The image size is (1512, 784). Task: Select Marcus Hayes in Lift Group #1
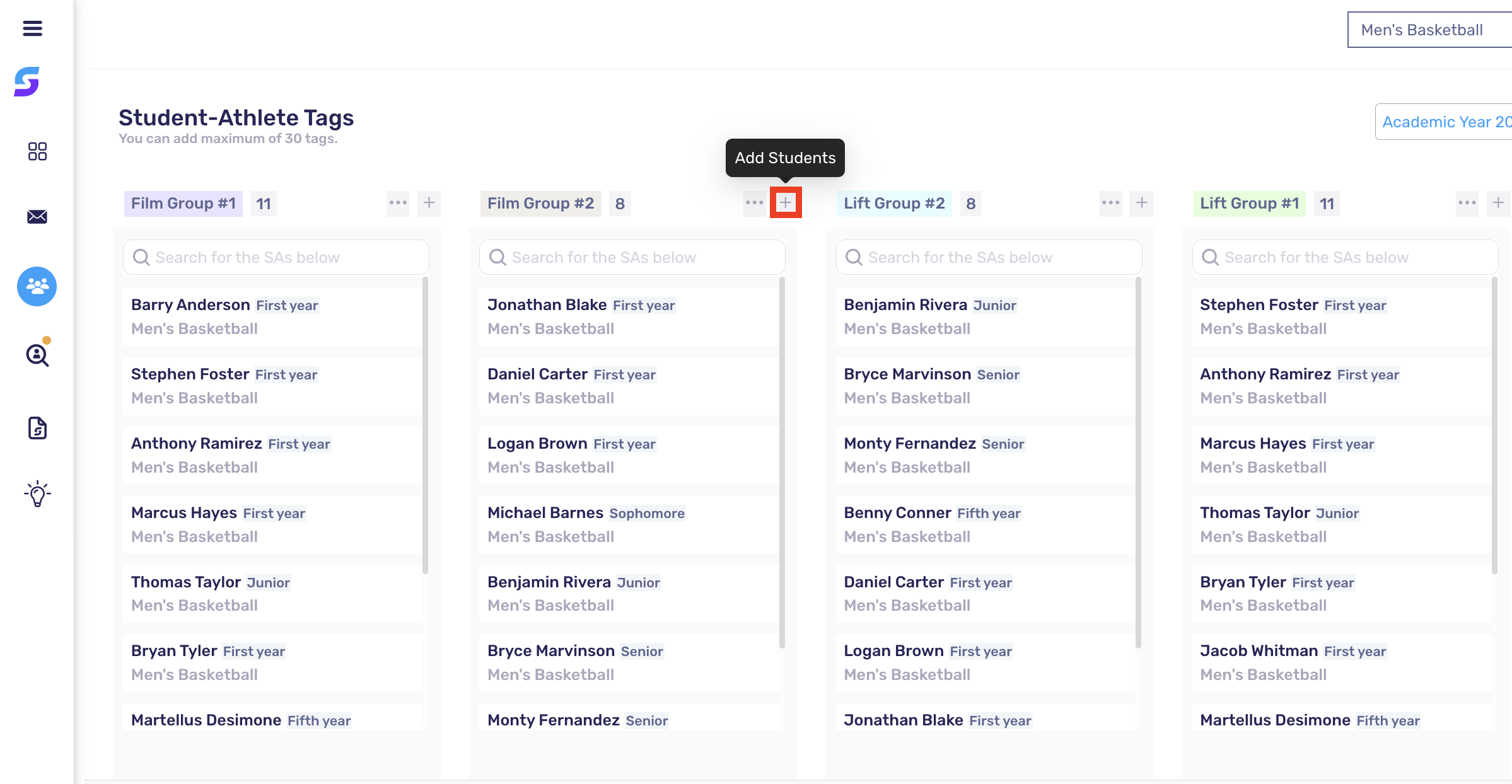pyautogui.click(x=1342, y=455)
